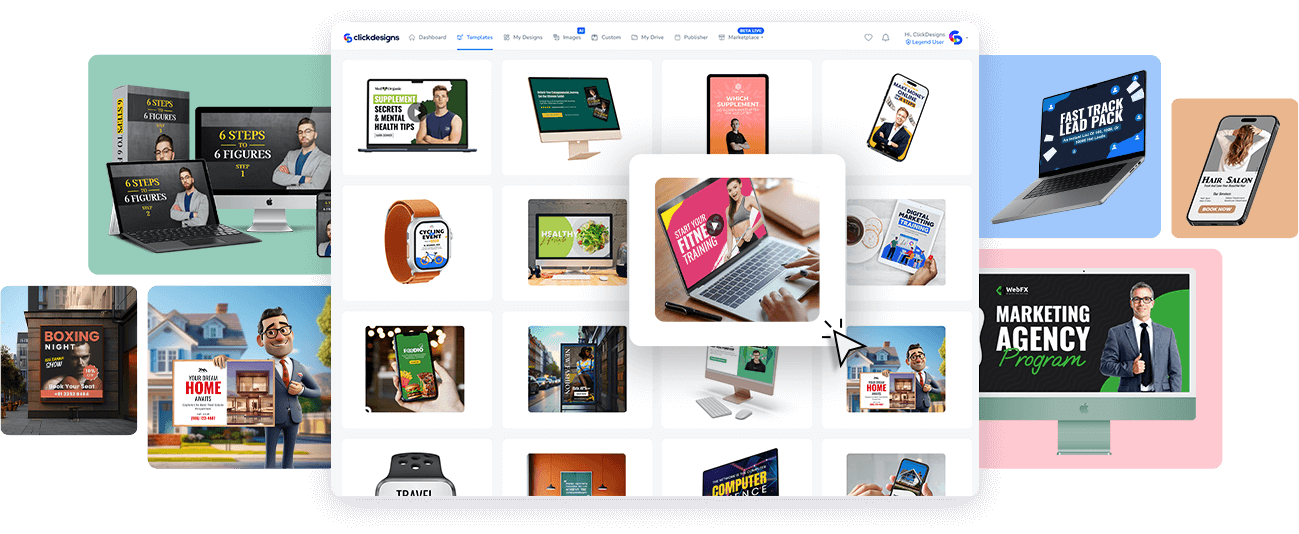Open the Custom tab
1299x534 pixels.
(606, 37)
